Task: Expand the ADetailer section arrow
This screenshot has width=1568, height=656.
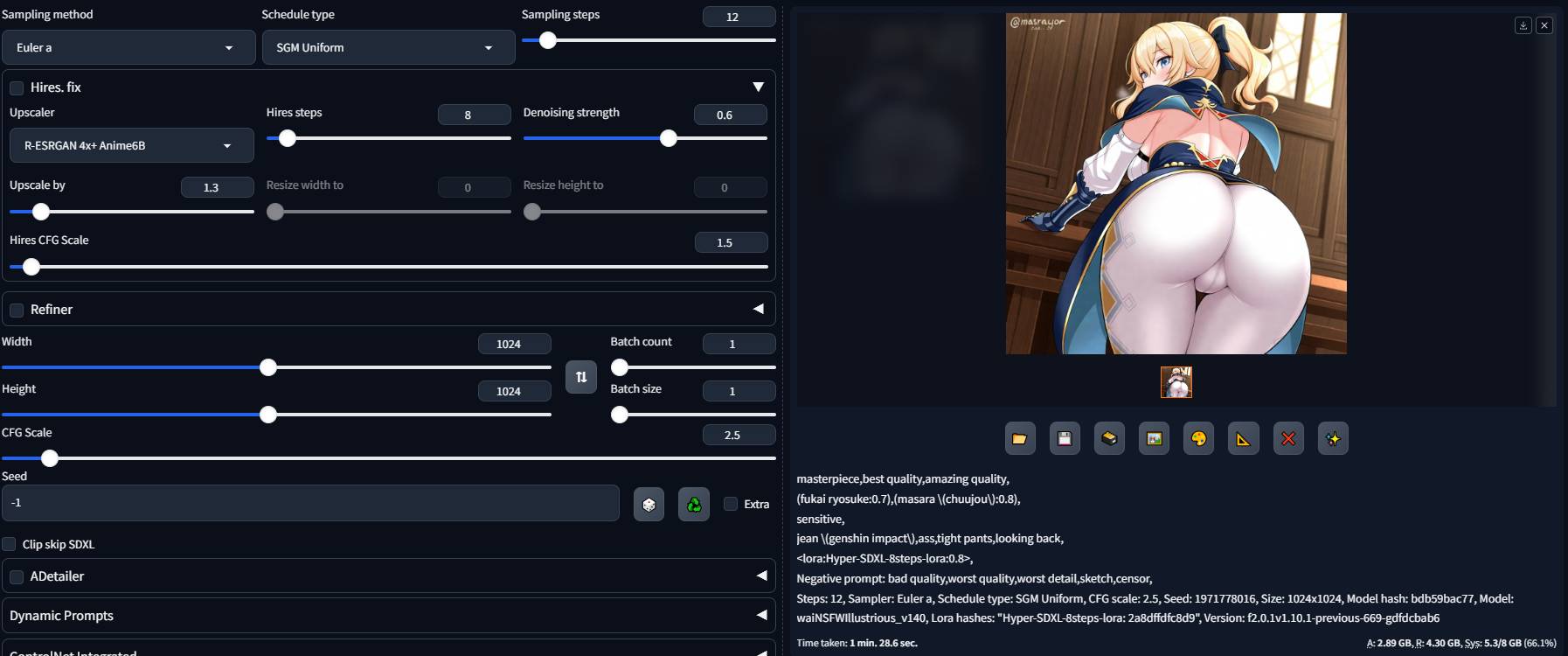Action: [761, 576]
